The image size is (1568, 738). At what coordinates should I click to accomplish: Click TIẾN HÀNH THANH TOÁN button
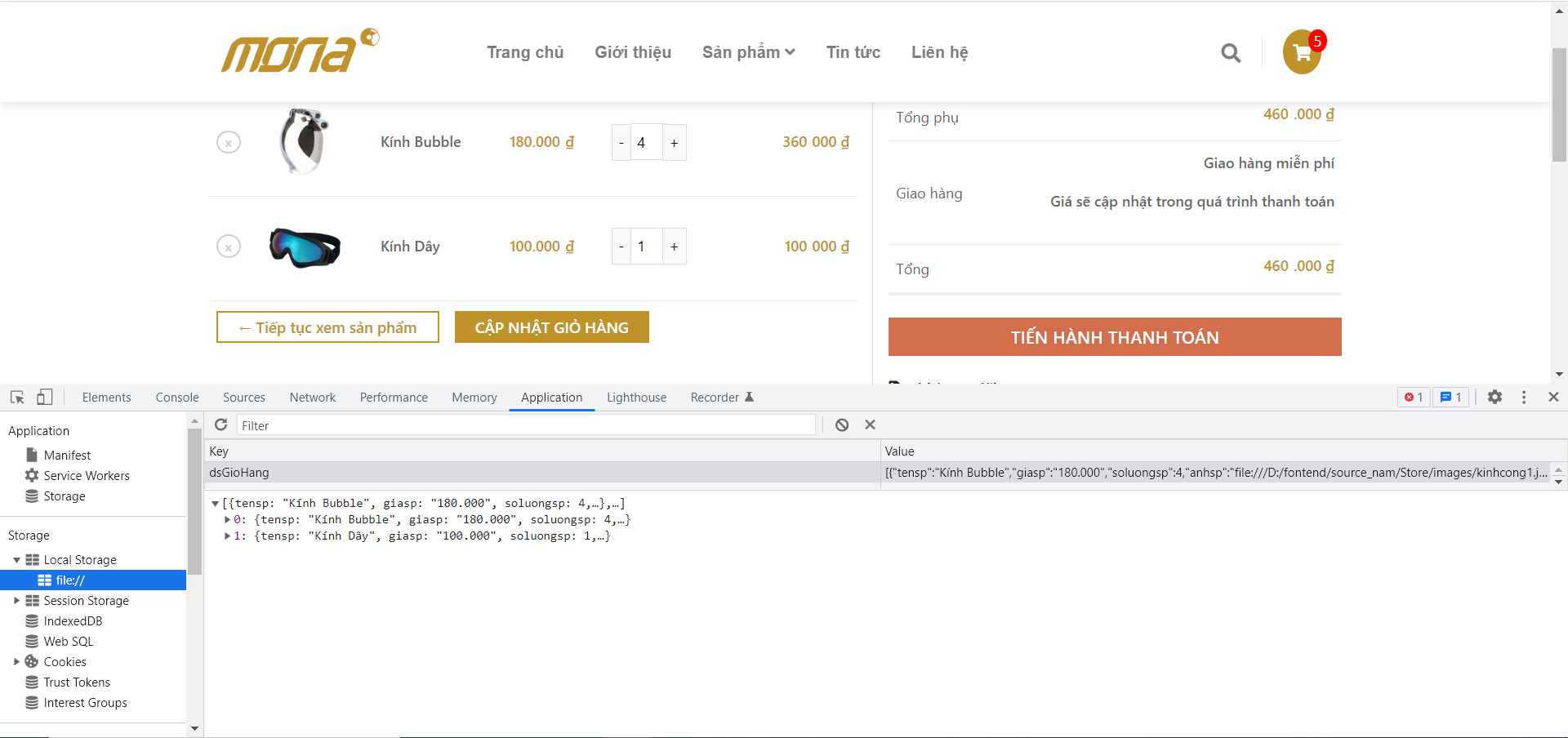click(1115, 337)
